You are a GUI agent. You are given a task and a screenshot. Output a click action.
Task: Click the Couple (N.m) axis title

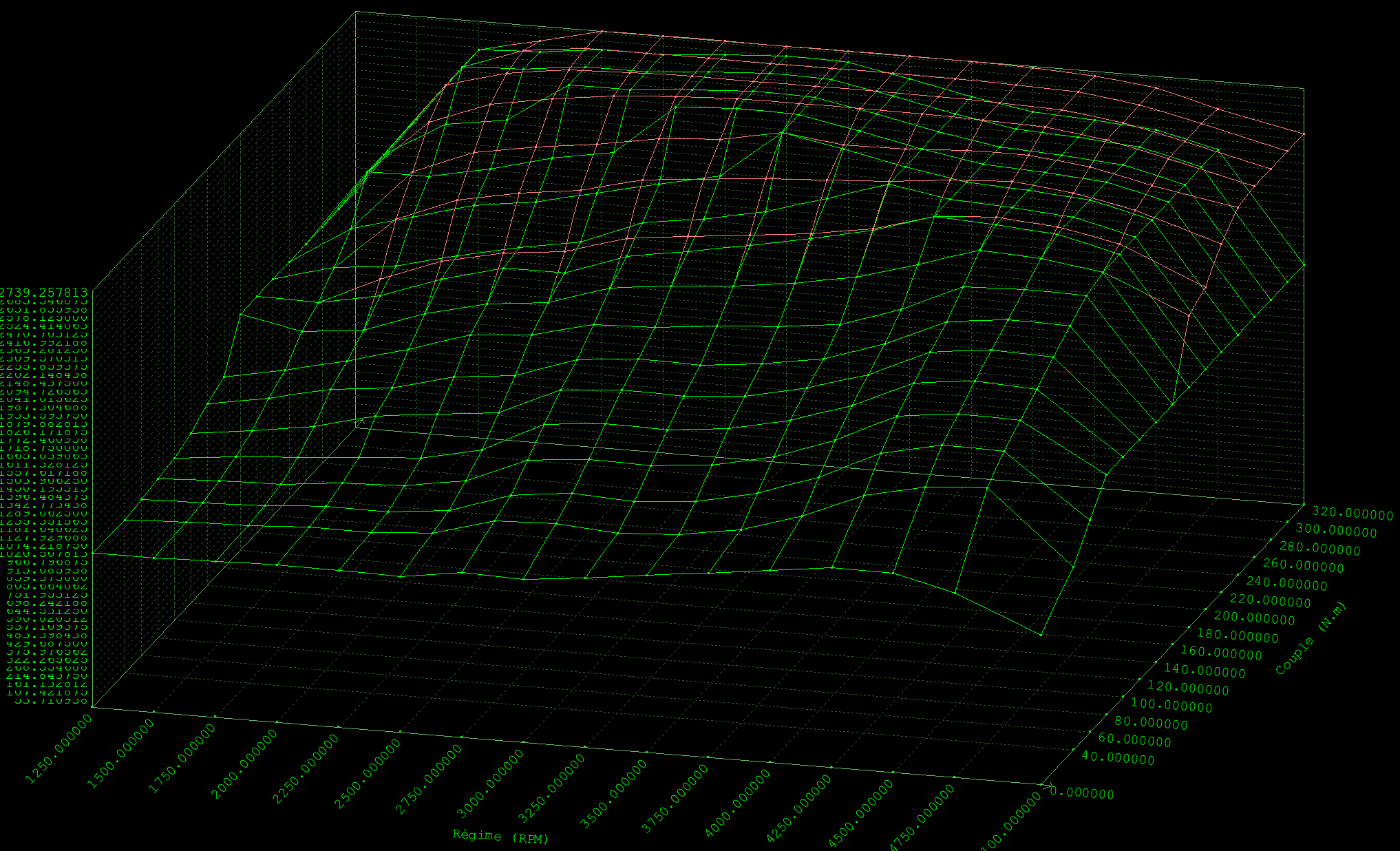tap(1311, 638)
